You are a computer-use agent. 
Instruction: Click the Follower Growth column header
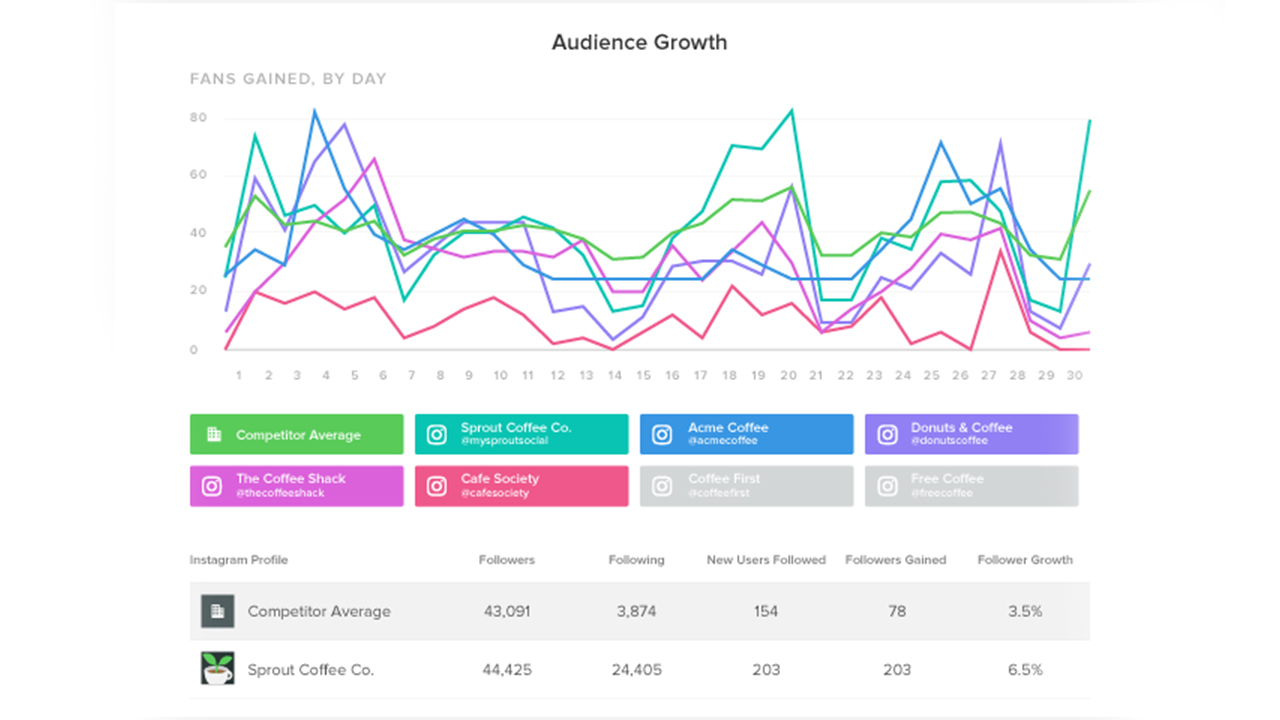click(1025, 560)
